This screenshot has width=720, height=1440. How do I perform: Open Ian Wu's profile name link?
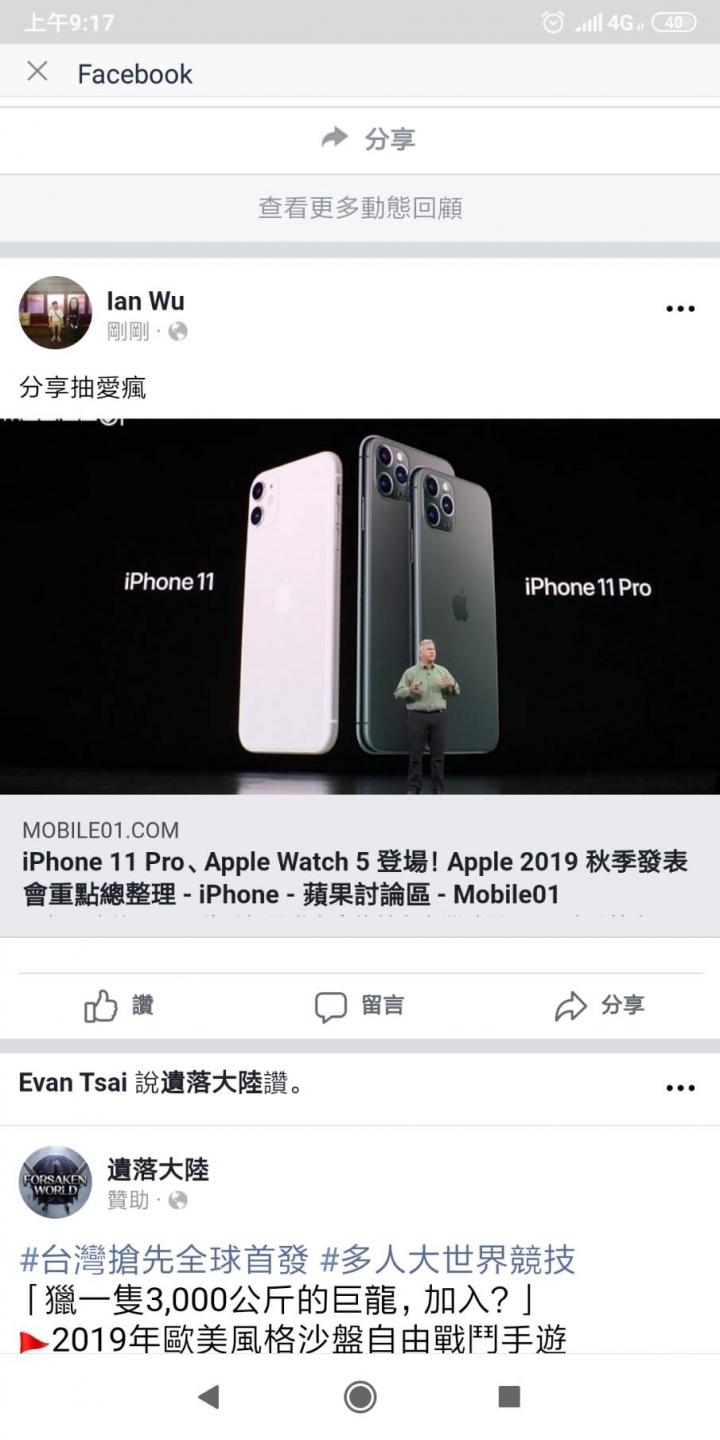[x=145, y=300]
